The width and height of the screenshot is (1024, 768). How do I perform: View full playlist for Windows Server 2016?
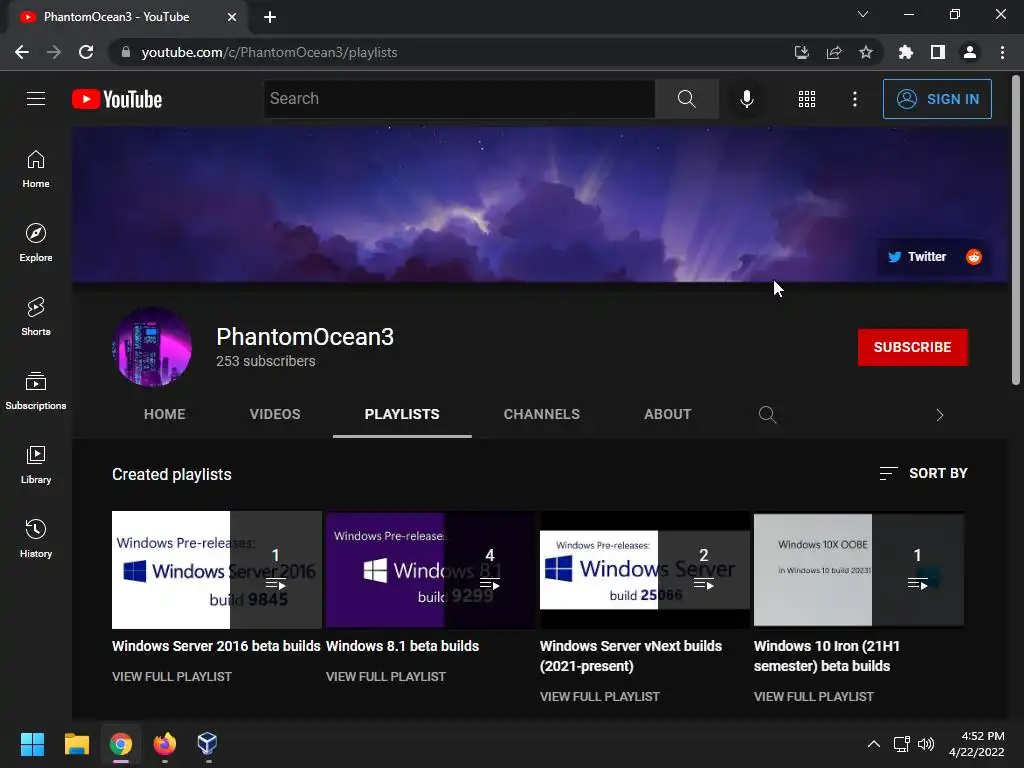point(172,677)
